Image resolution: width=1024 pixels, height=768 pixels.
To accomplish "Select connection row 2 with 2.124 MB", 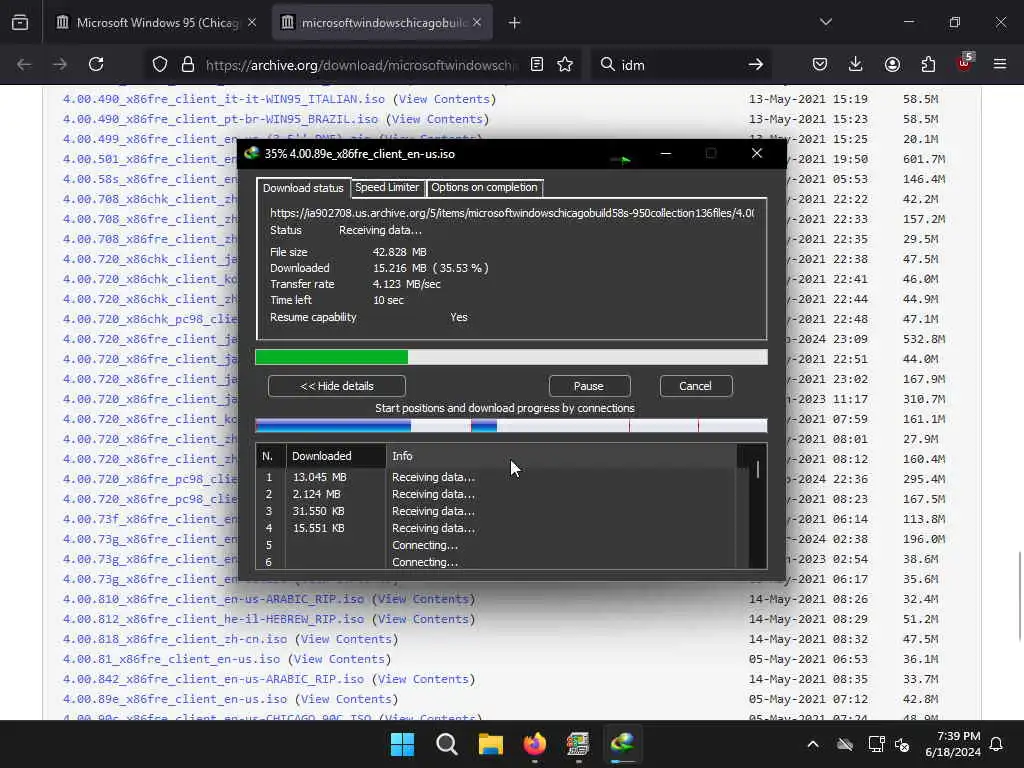I will coord(496,494).
